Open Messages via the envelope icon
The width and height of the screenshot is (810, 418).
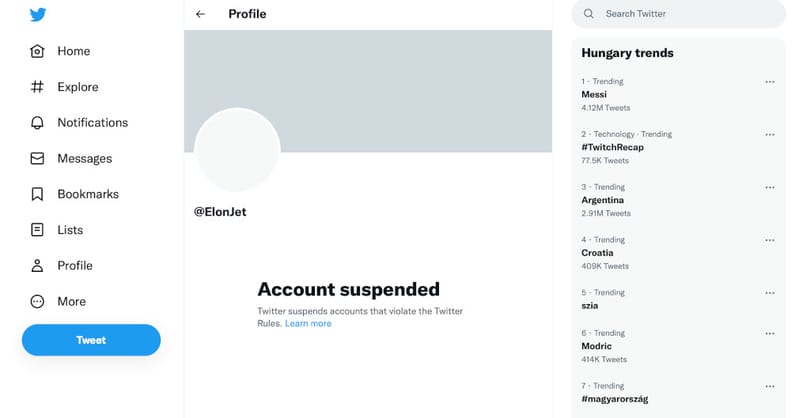(37, 158)
